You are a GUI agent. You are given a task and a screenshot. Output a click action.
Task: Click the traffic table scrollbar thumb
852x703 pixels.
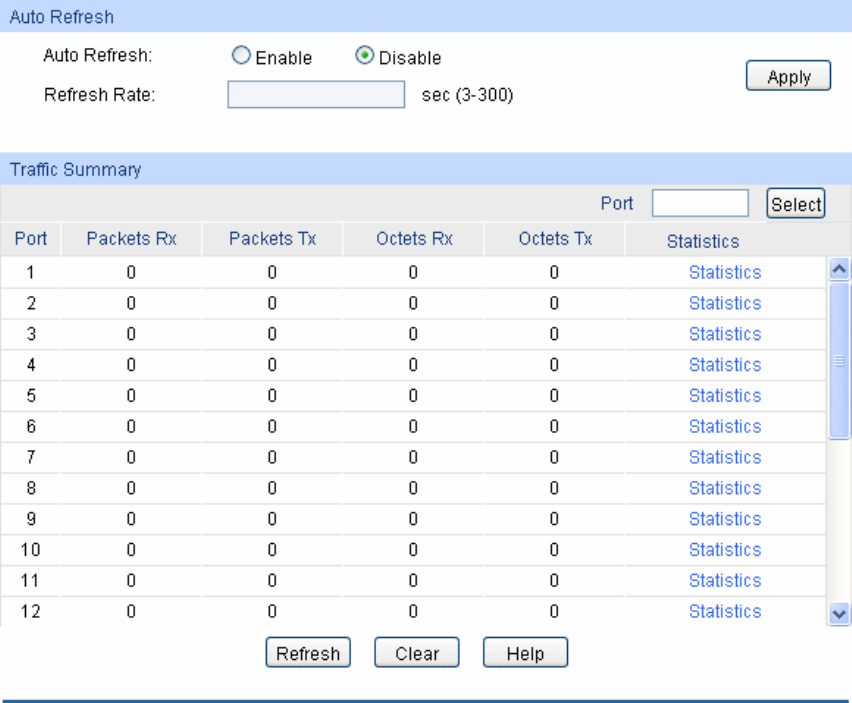pyautogui.click(x=840, y=360)
